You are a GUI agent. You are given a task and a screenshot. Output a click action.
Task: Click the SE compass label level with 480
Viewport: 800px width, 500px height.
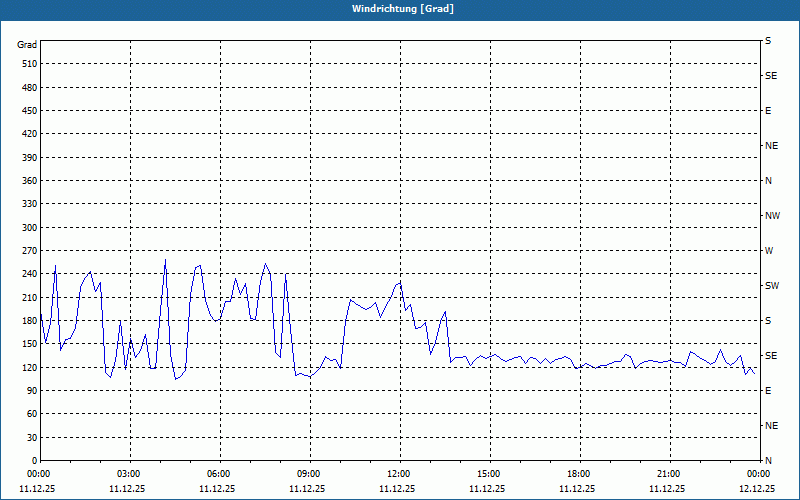point(771,76)
